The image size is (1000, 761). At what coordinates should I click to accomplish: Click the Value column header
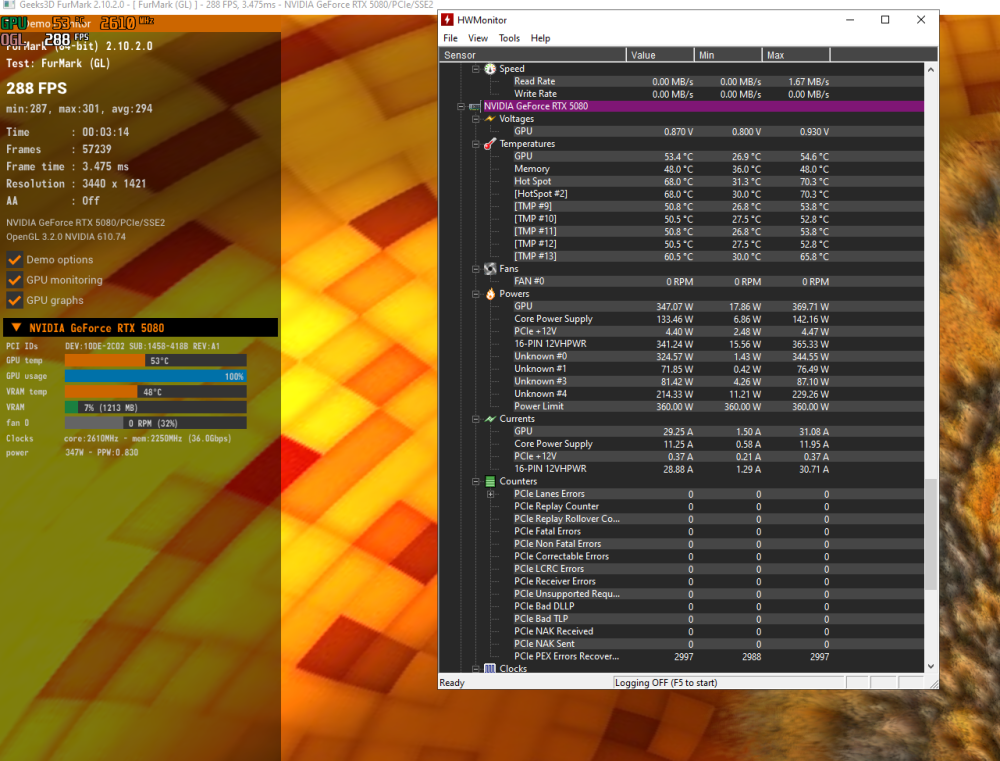pos(660,55)
